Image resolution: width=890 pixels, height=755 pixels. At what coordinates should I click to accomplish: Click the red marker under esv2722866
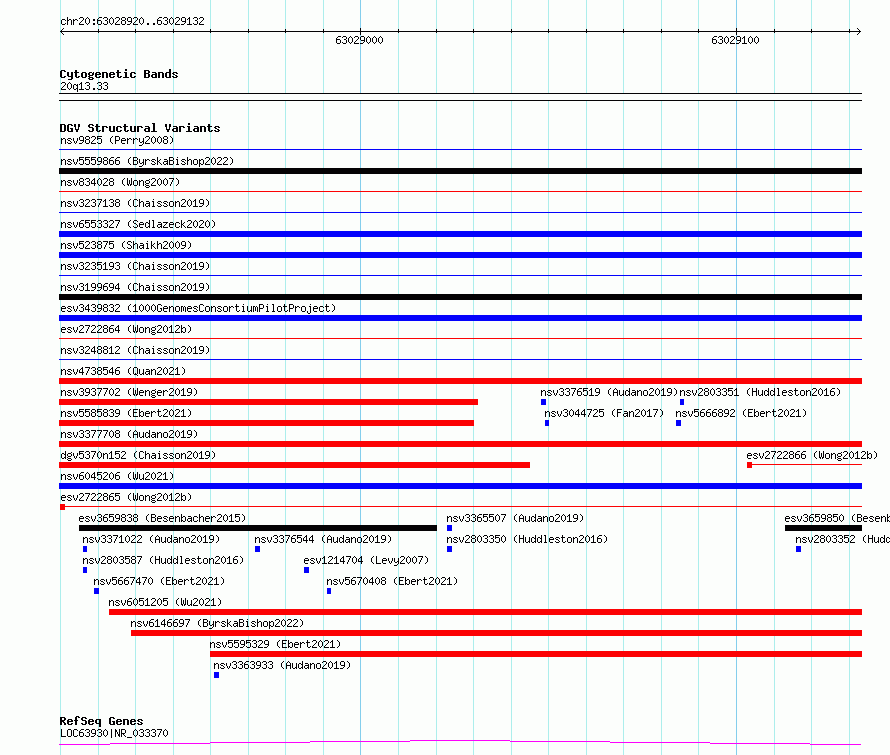point(749,465)
